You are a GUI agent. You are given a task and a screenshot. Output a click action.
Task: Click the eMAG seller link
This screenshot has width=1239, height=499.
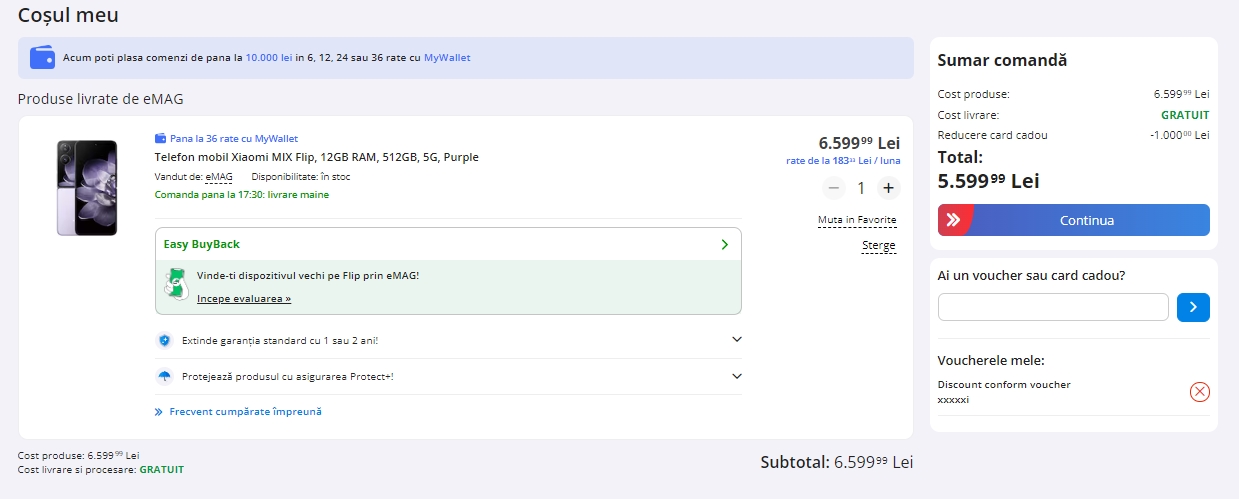(x=219, y=177)
